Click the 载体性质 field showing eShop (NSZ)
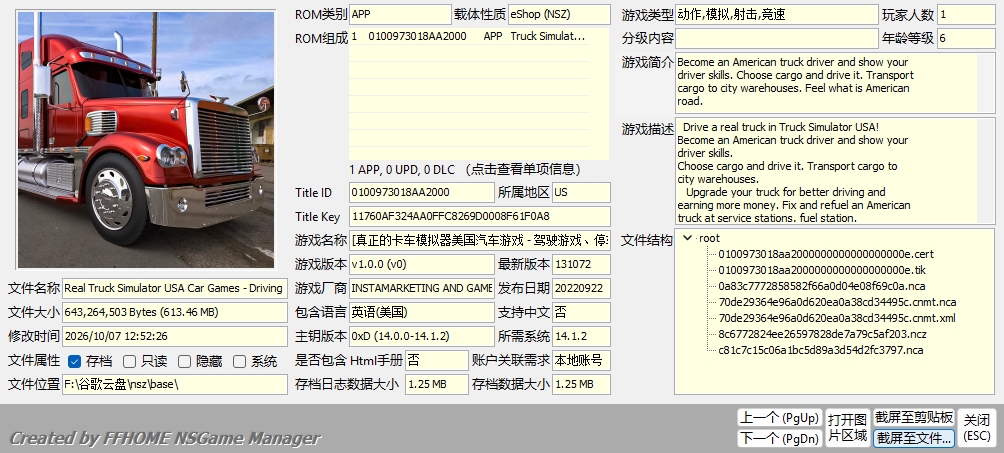This screenshot has width=1004, height=453. [559, 14]
